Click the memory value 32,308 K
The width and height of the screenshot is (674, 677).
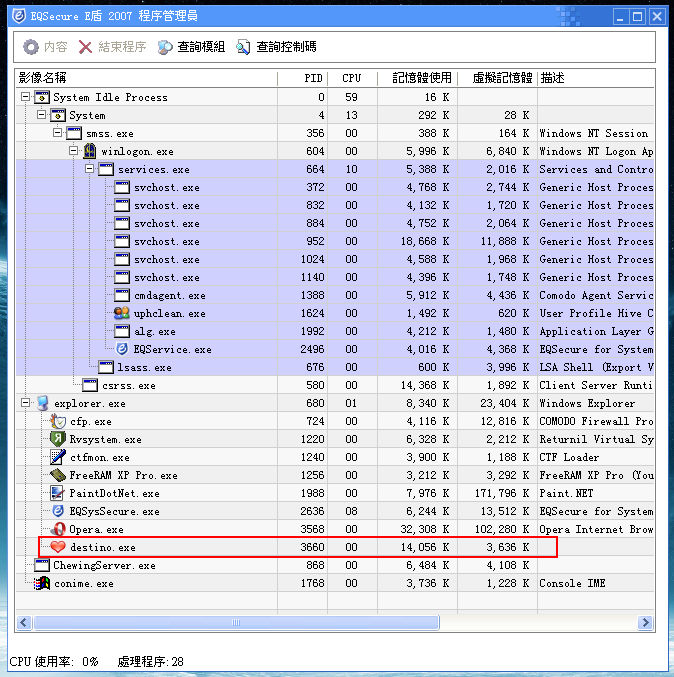click(x=427, y=529)
